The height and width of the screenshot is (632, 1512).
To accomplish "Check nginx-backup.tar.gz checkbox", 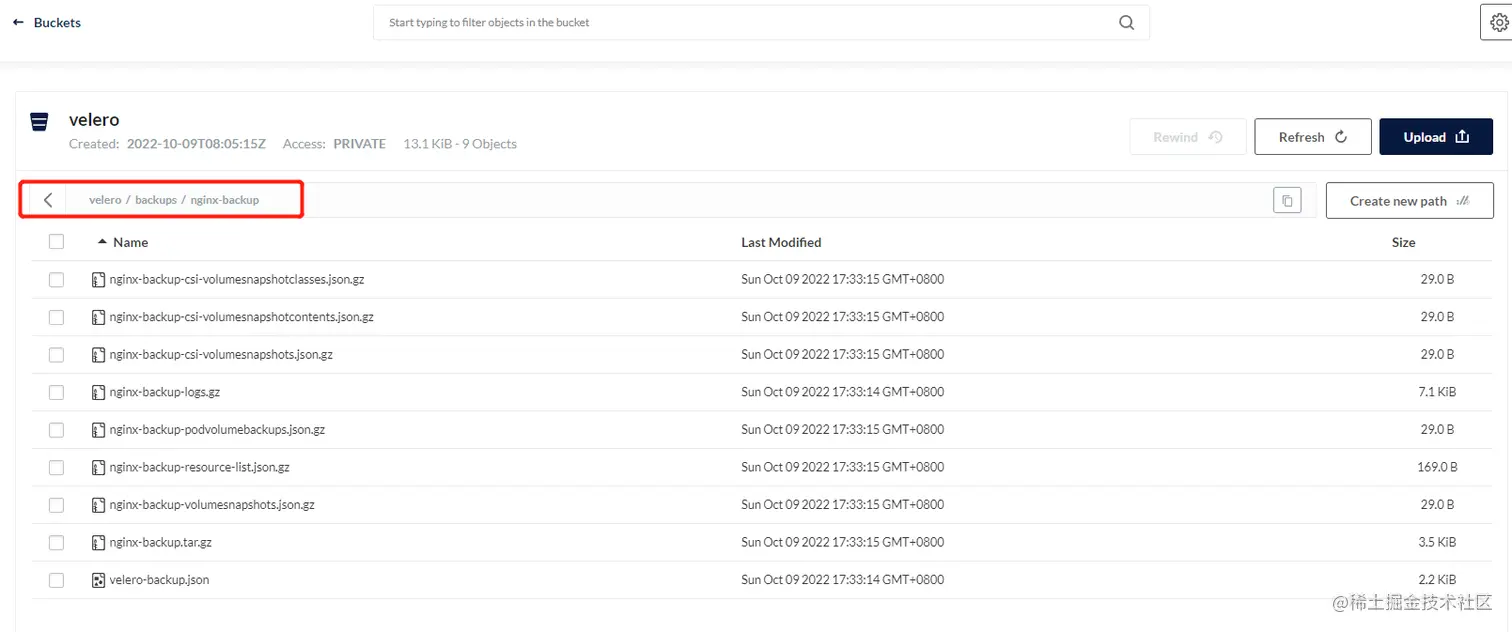I will [x=56, y=542].
